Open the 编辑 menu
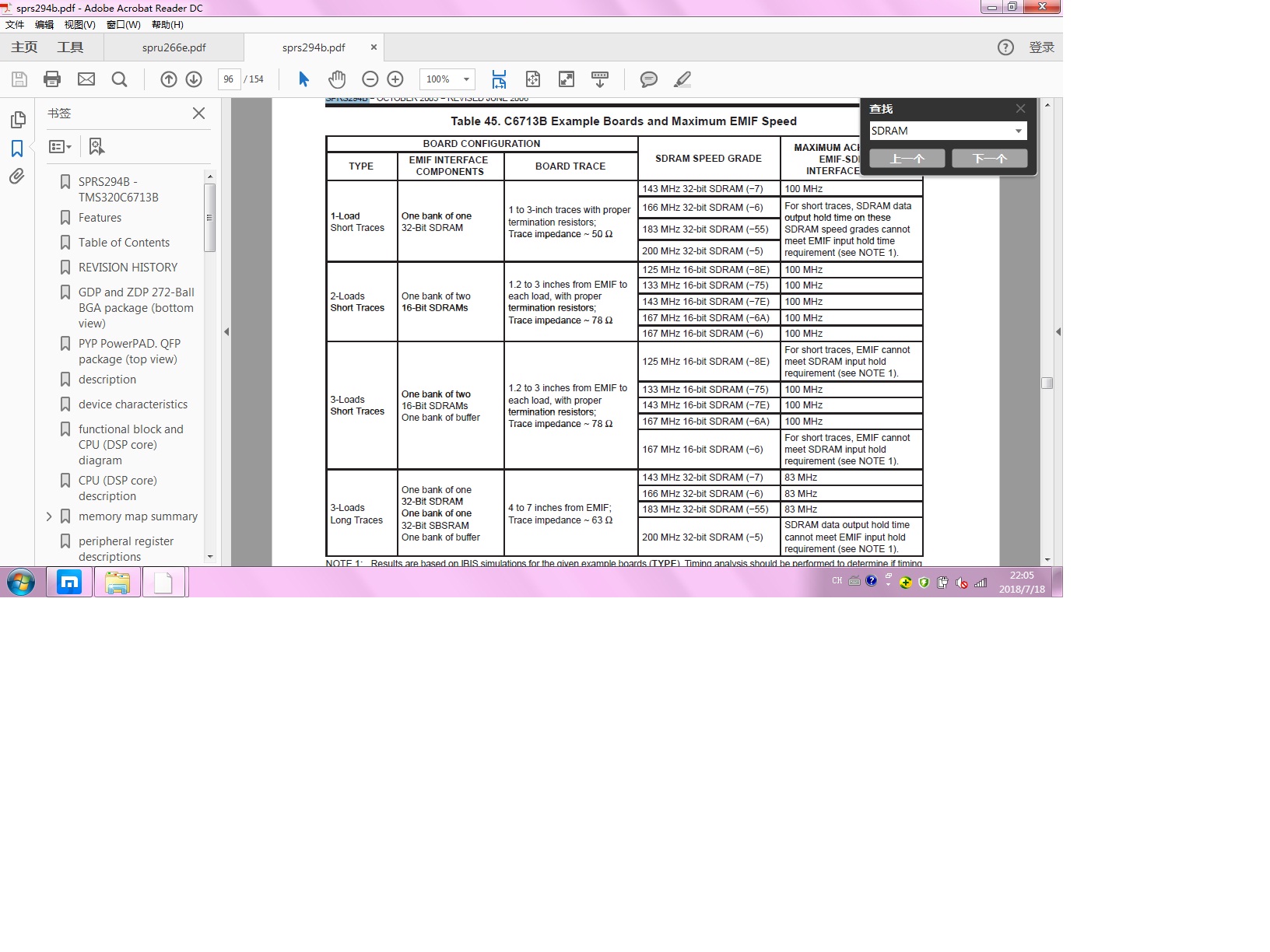 (44, 25)
